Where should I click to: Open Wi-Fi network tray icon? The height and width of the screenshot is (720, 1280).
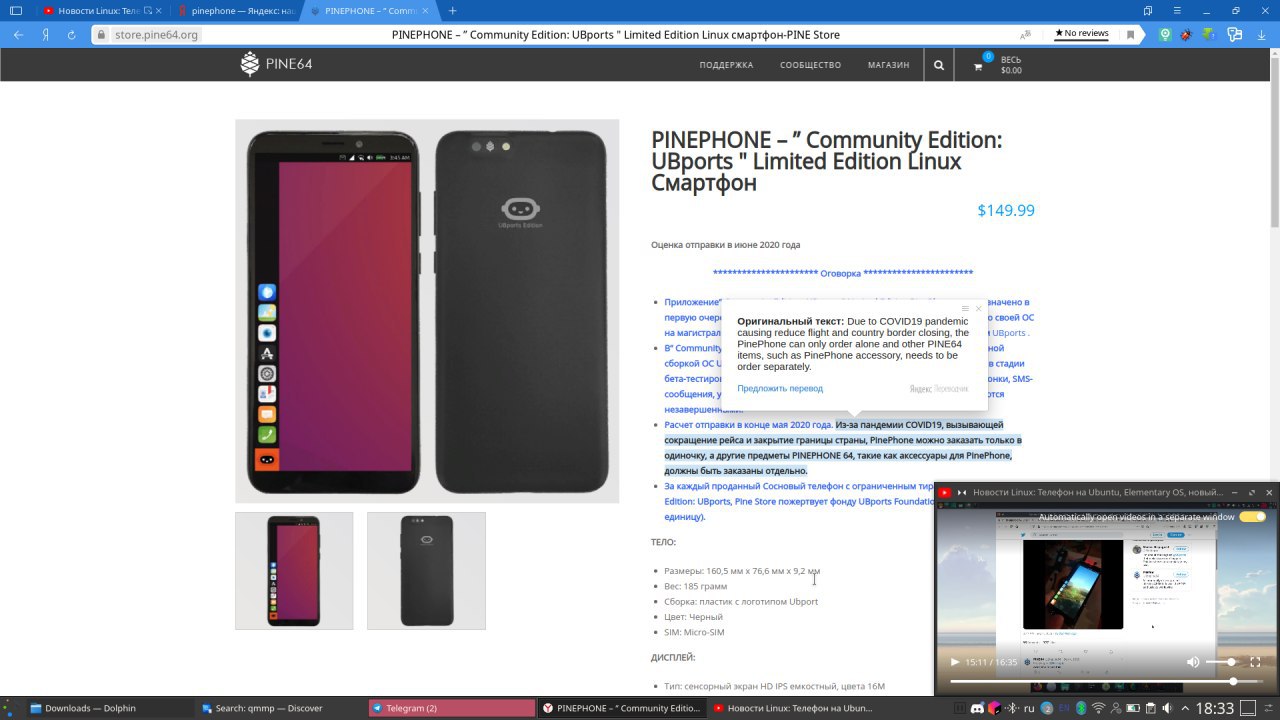(1098, 708)
